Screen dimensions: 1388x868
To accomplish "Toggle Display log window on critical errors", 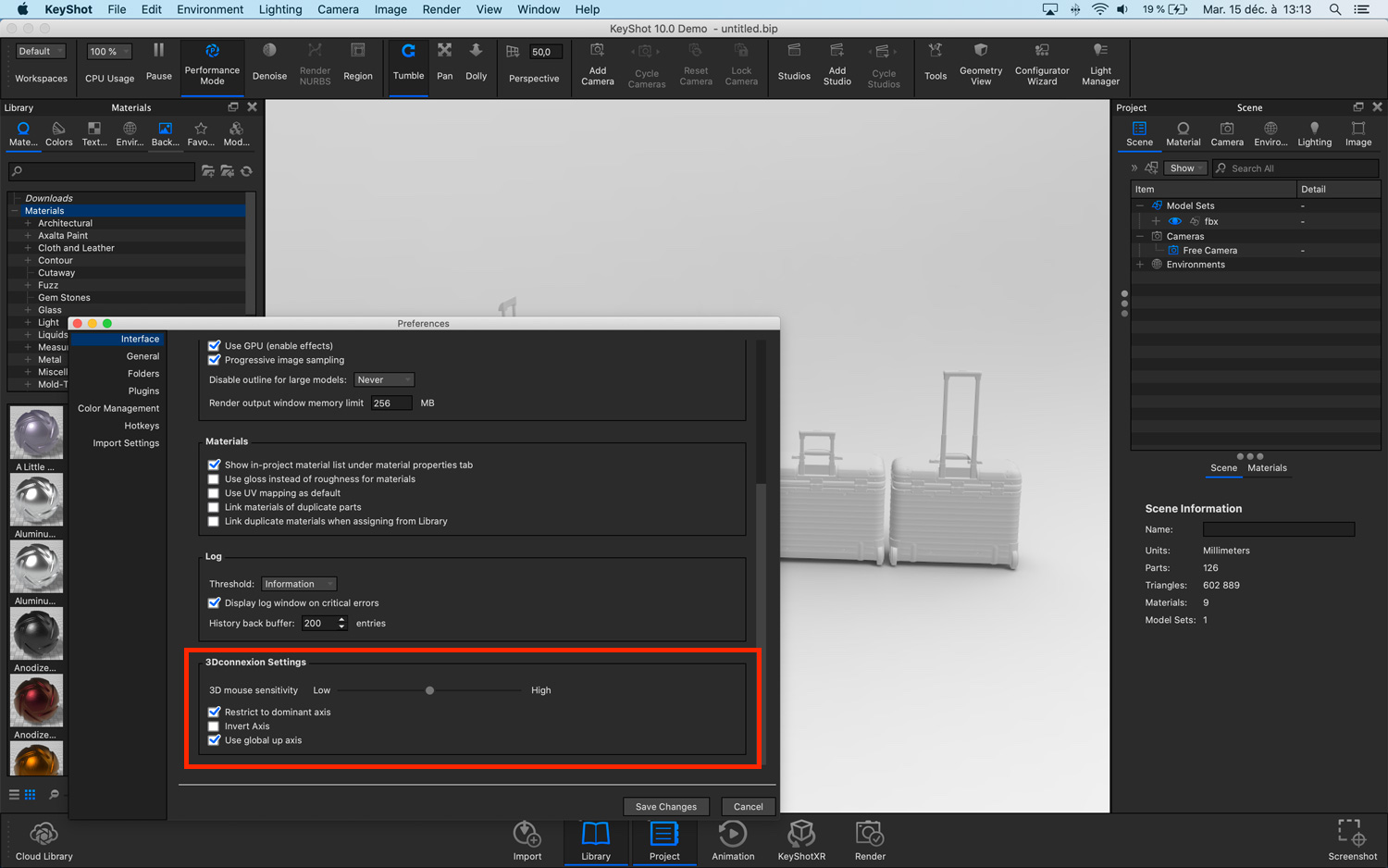I will (215, 602).
